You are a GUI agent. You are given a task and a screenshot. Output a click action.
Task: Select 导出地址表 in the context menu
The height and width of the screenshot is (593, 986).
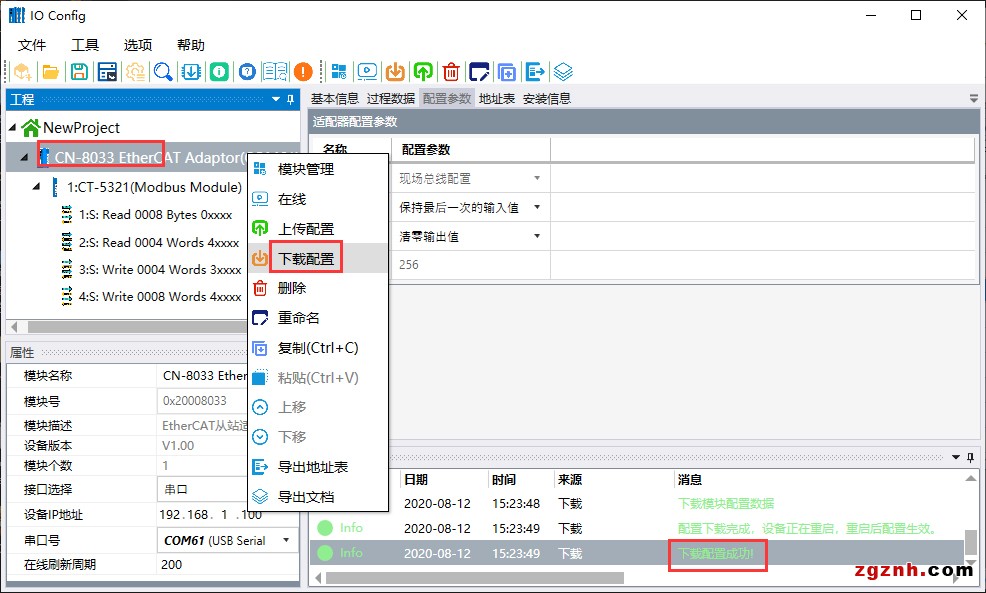click(312, 467)
